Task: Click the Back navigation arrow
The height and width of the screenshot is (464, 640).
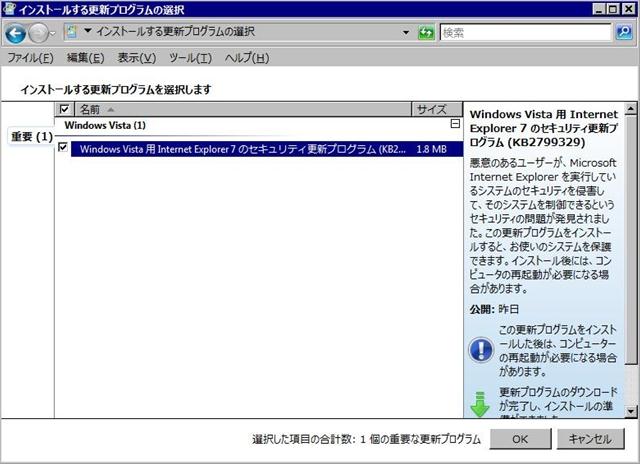Action: click(x=16, y=33)
